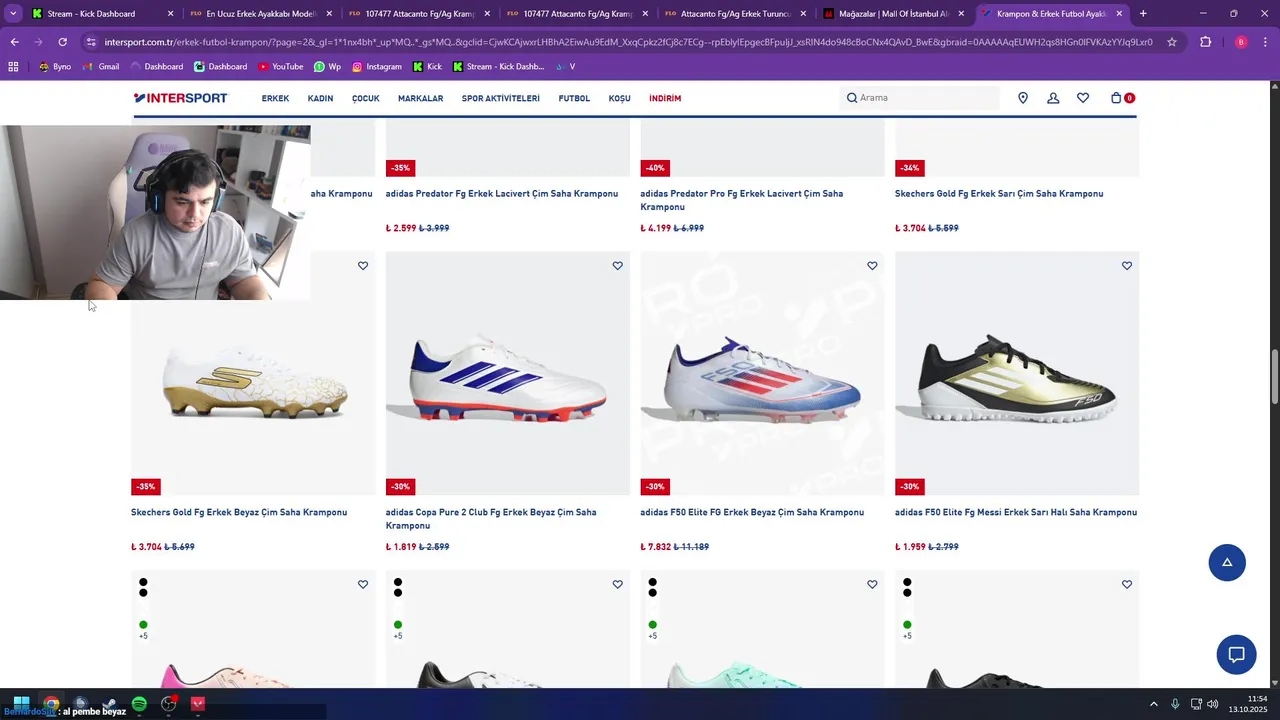
Task: Reload the Intersport page
Action: (62, 42)
